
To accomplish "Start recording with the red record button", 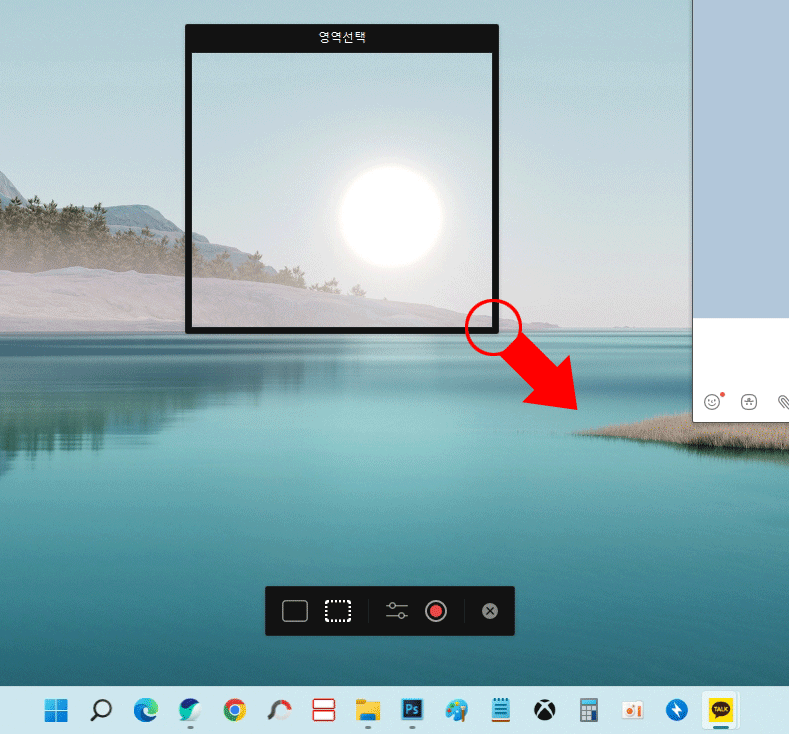I will 436,611.
